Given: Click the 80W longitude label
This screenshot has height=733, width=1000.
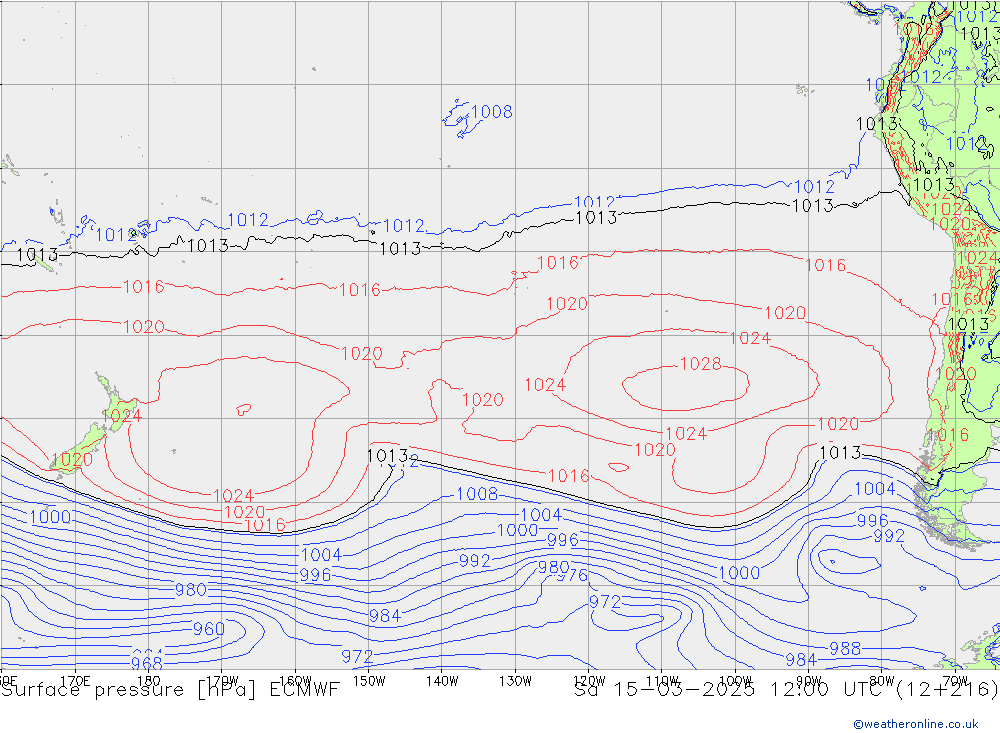Looking at the screenshot, I should [882, 681].
